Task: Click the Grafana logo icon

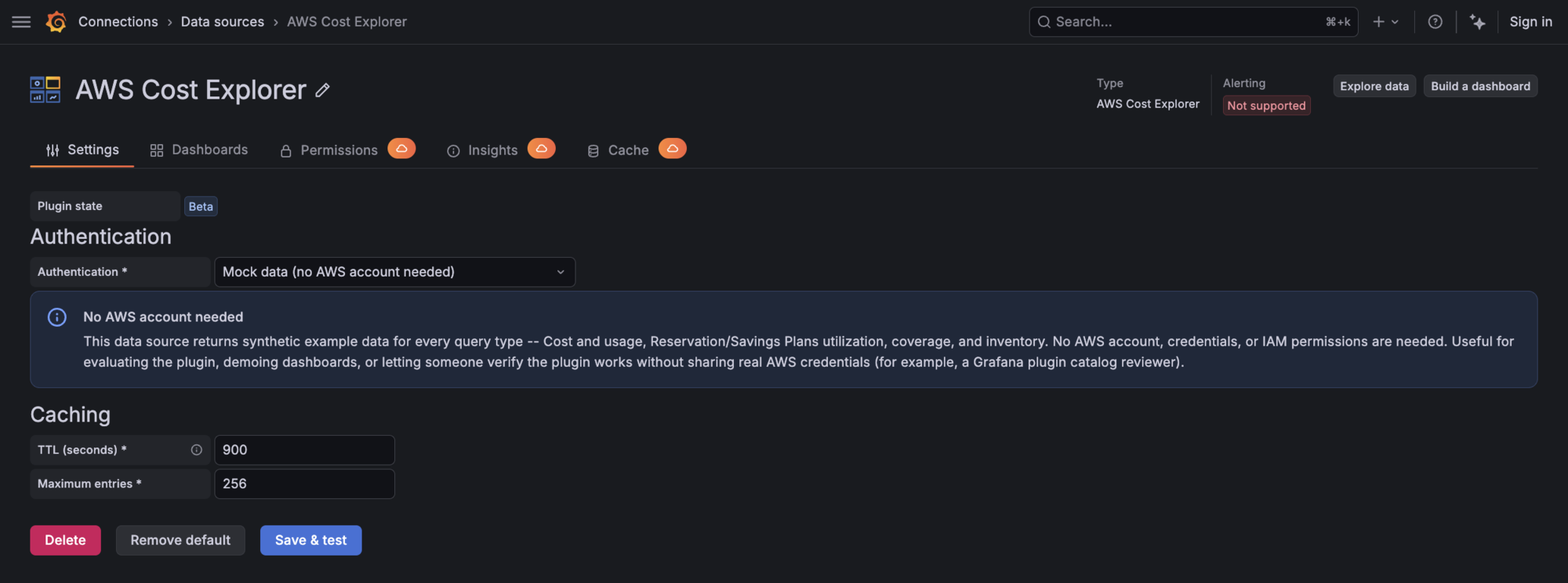Action: click(x=56, y=22)
